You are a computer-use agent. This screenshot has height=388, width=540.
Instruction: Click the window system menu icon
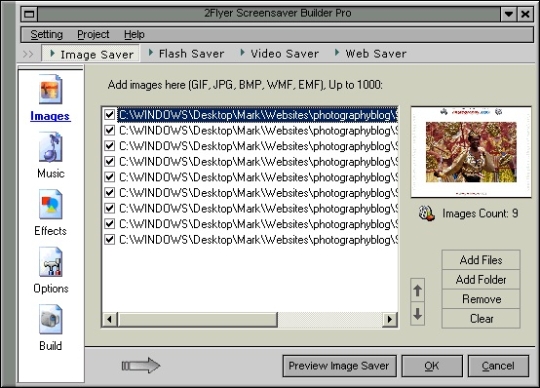coord(29,14)
